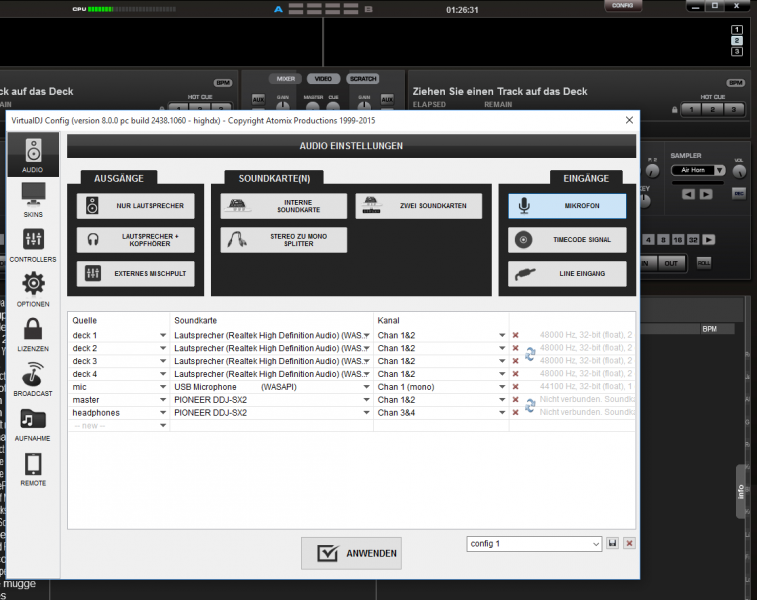Open Chan 3&4 channel dropdown for headphones

point(502,413)
